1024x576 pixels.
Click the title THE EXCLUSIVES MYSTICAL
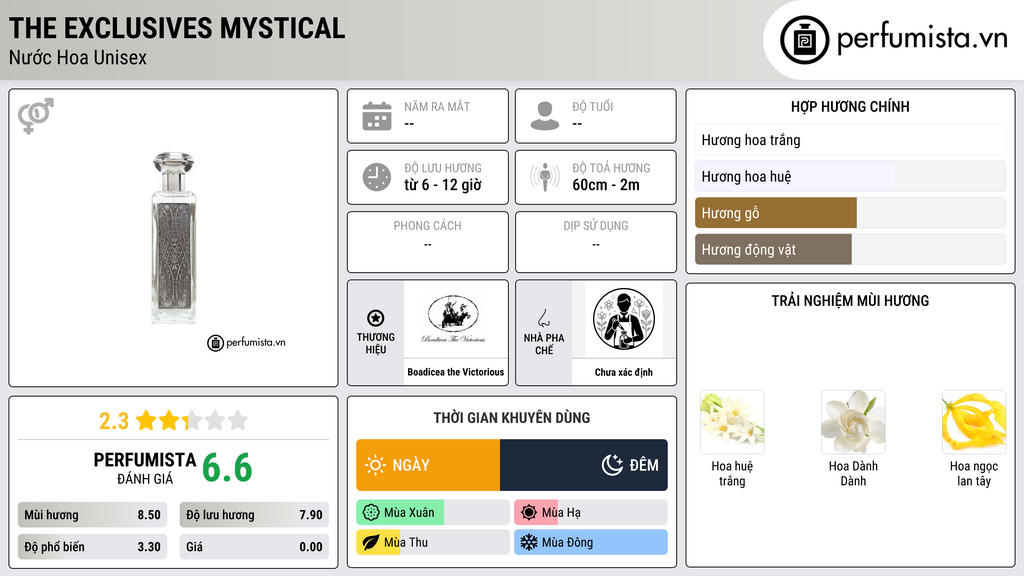coord(177,28)
